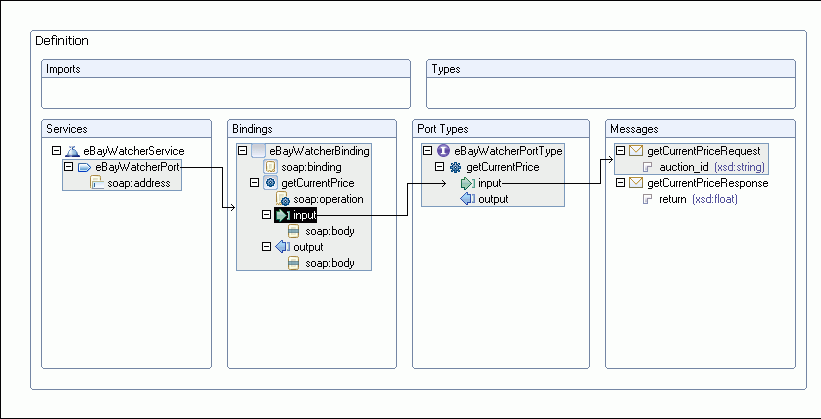Click the eBayWatcherPort port icon
The height and width of the screenshot is (419, 821).
pos(84,167)
